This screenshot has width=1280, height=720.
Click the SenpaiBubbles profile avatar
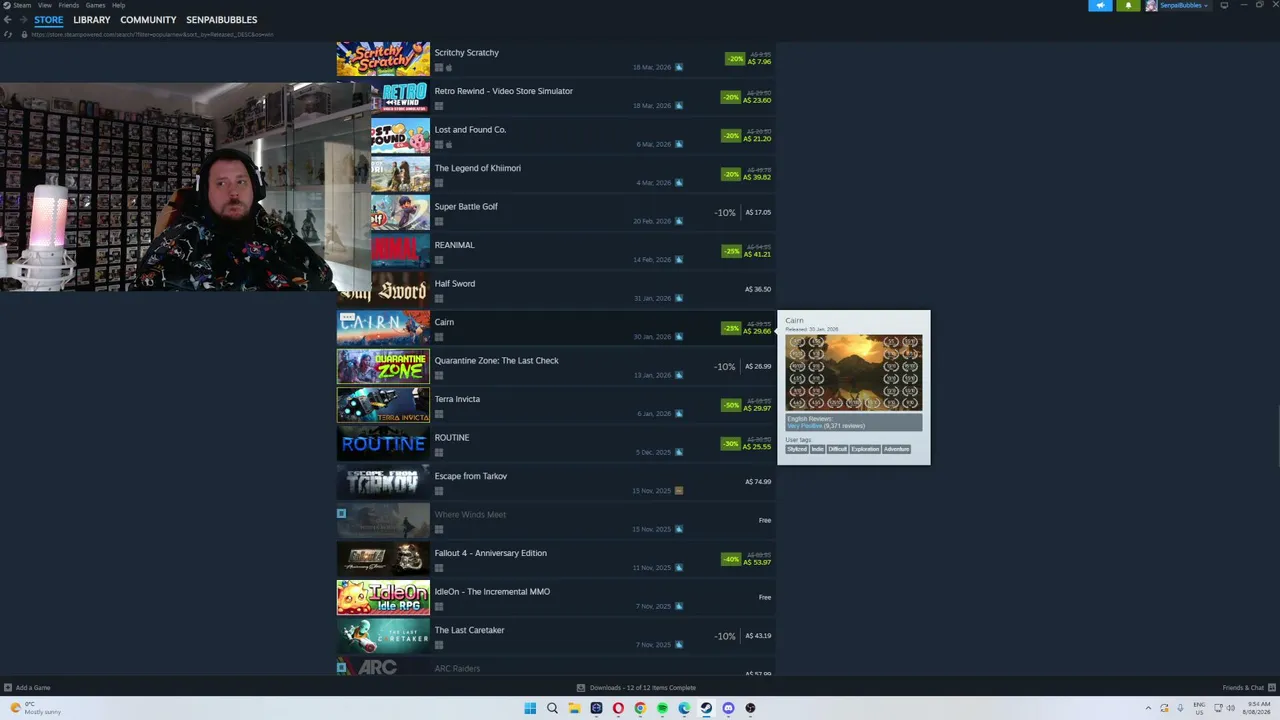(x=1151, y=5)
